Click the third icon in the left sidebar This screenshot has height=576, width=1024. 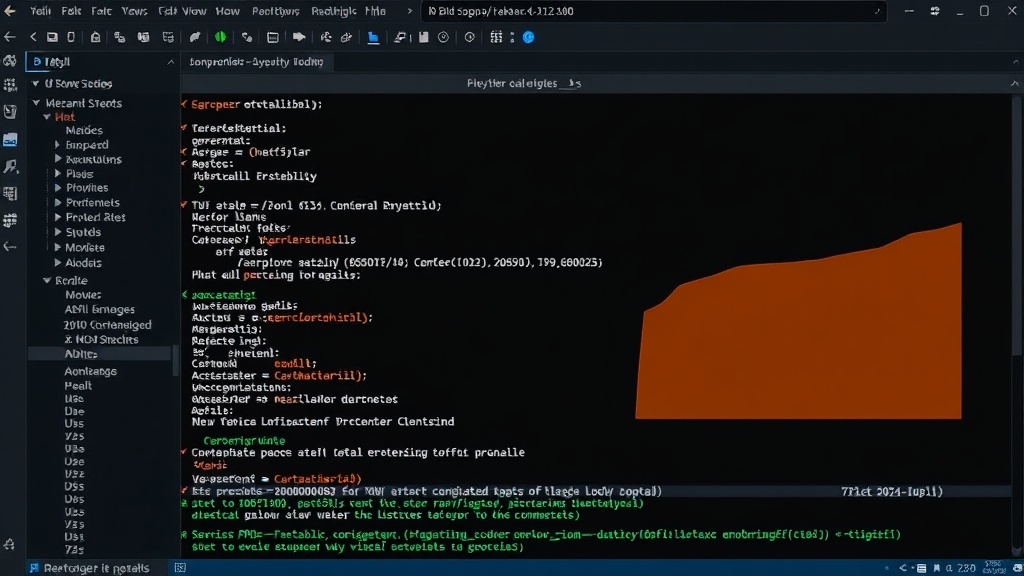tap(10, 112)
